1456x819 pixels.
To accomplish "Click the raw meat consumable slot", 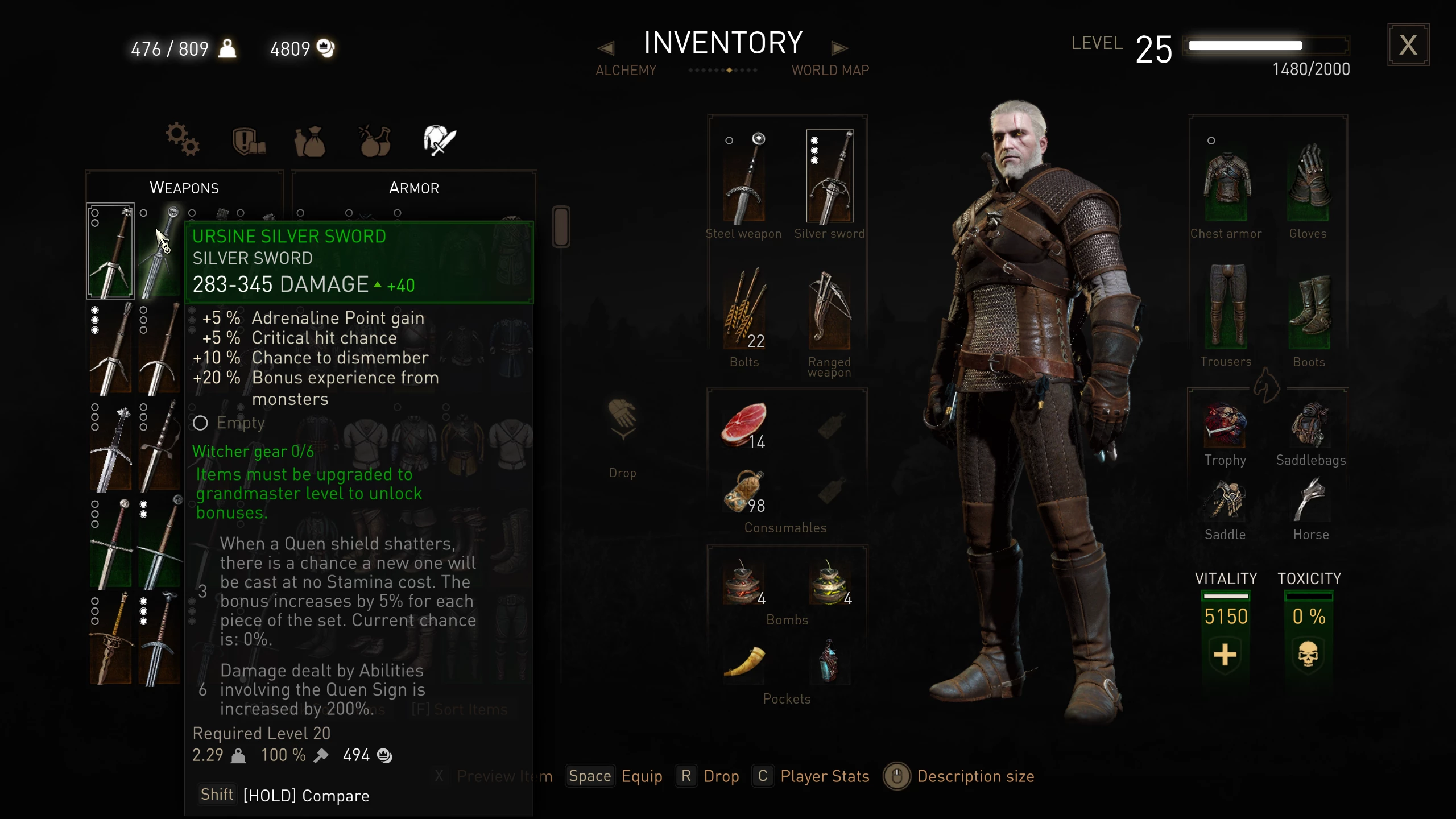I will (744, 425).
